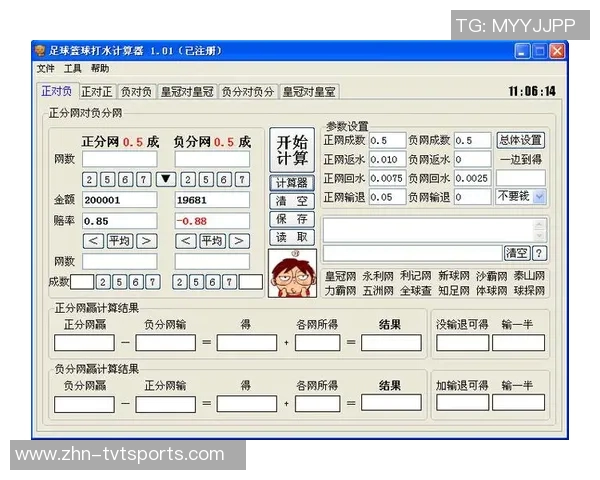Click 负分网 平均 button

(212, 241)
